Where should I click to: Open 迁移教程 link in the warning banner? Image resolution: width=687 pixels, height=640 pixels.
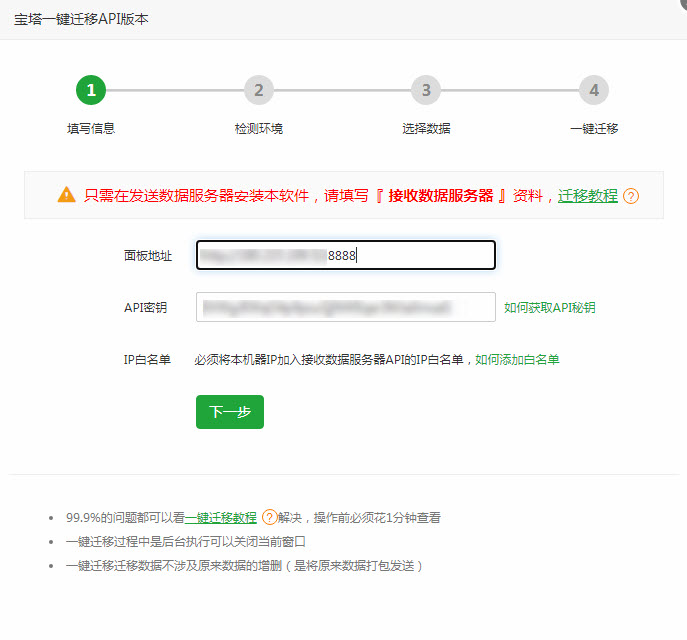pos(587,196)
